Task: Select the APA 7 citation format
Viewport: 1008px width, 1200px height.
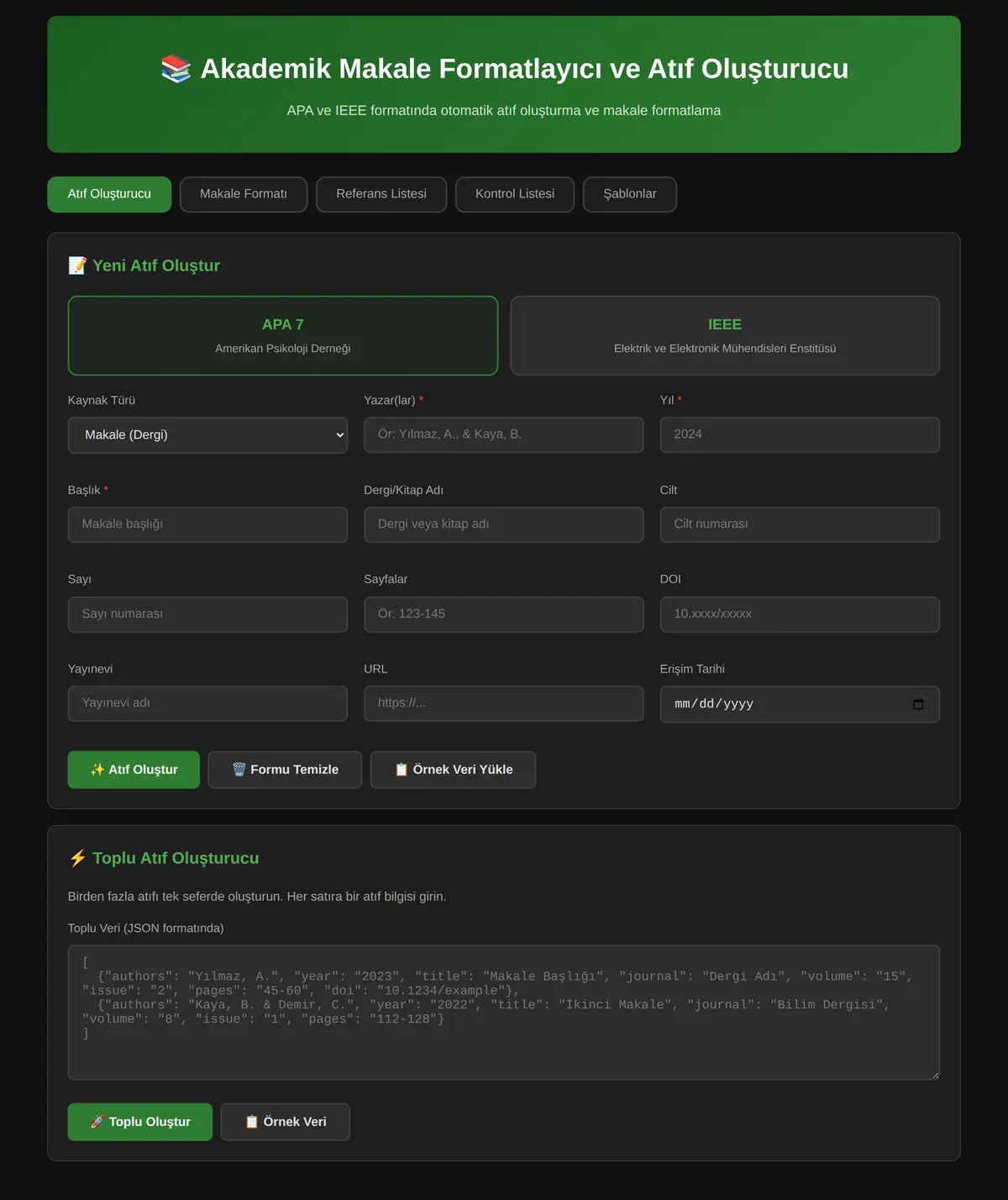Action: click(x=283, y=335)
